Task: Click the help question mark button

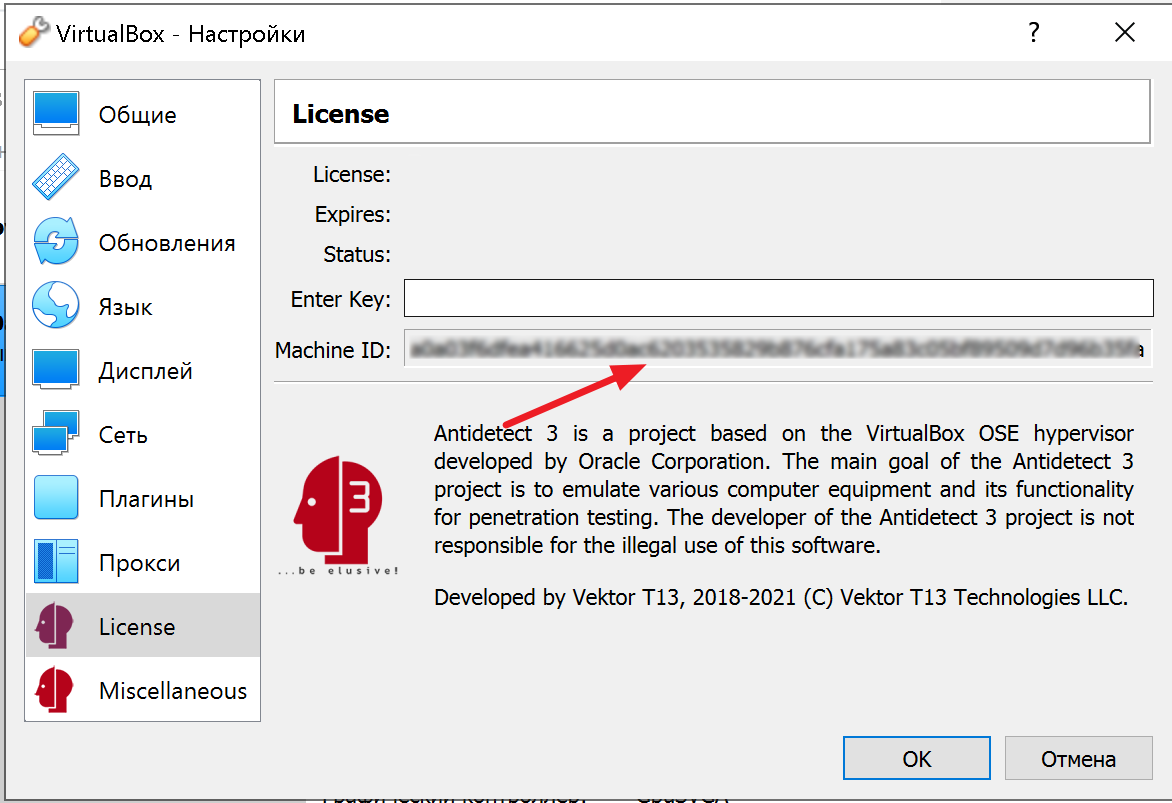Action: 1033,32
